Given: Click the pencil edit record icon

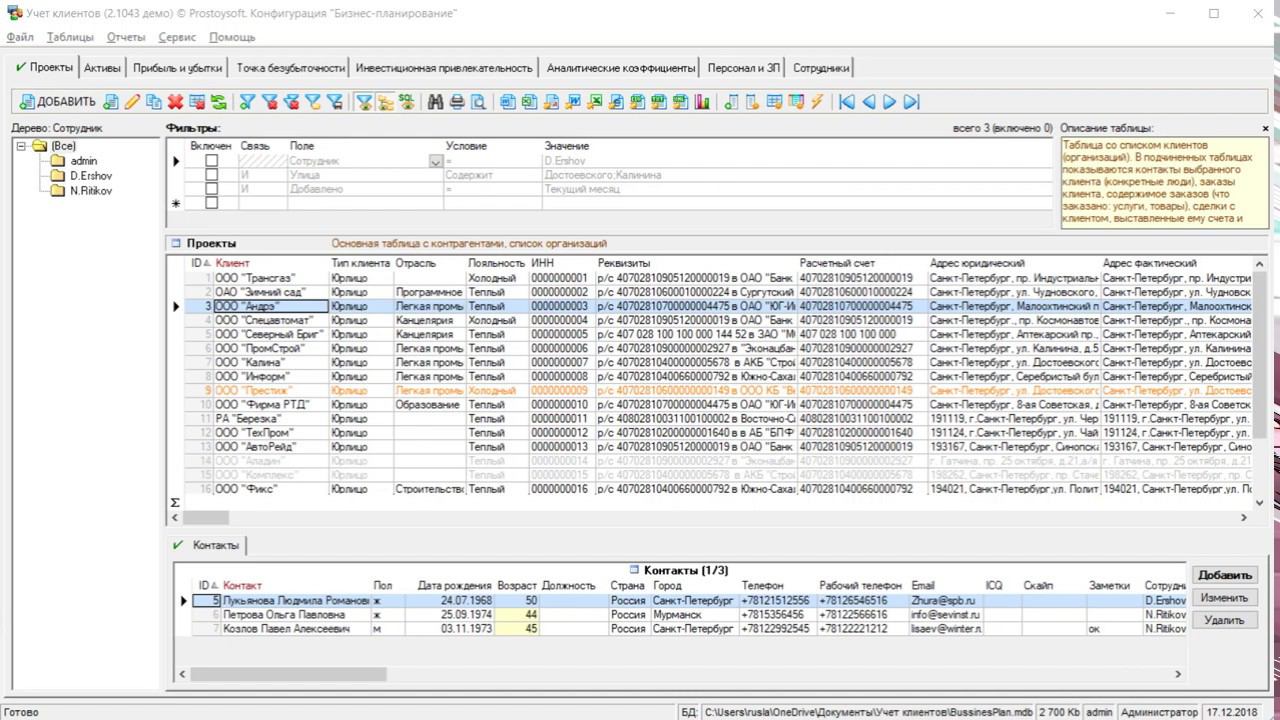Looking at the screenshot, I should (132, 102).
